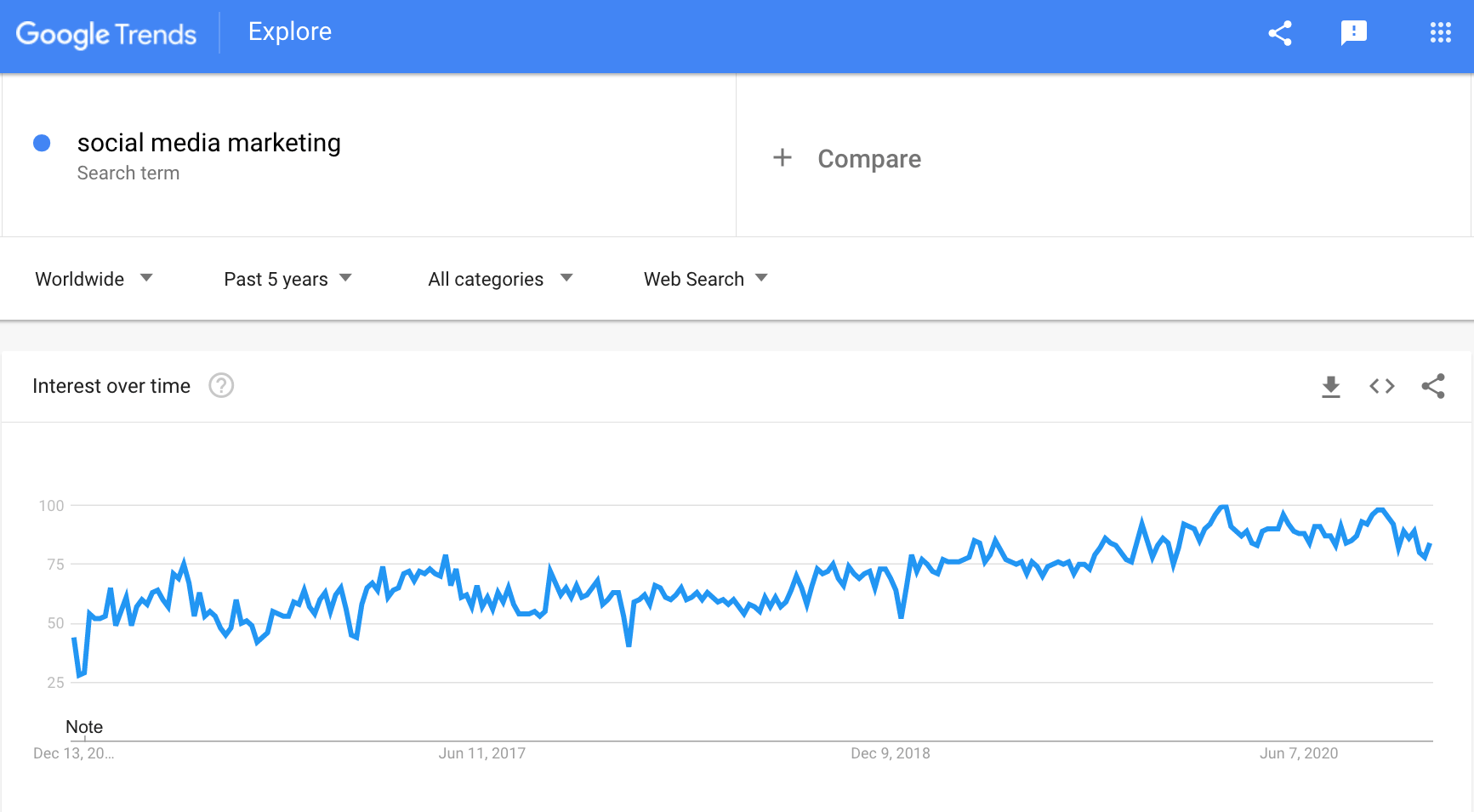Click the blue dot color swatch
Screen dimensions: 1474x812
pyautogui.click(x=42, y=143)
